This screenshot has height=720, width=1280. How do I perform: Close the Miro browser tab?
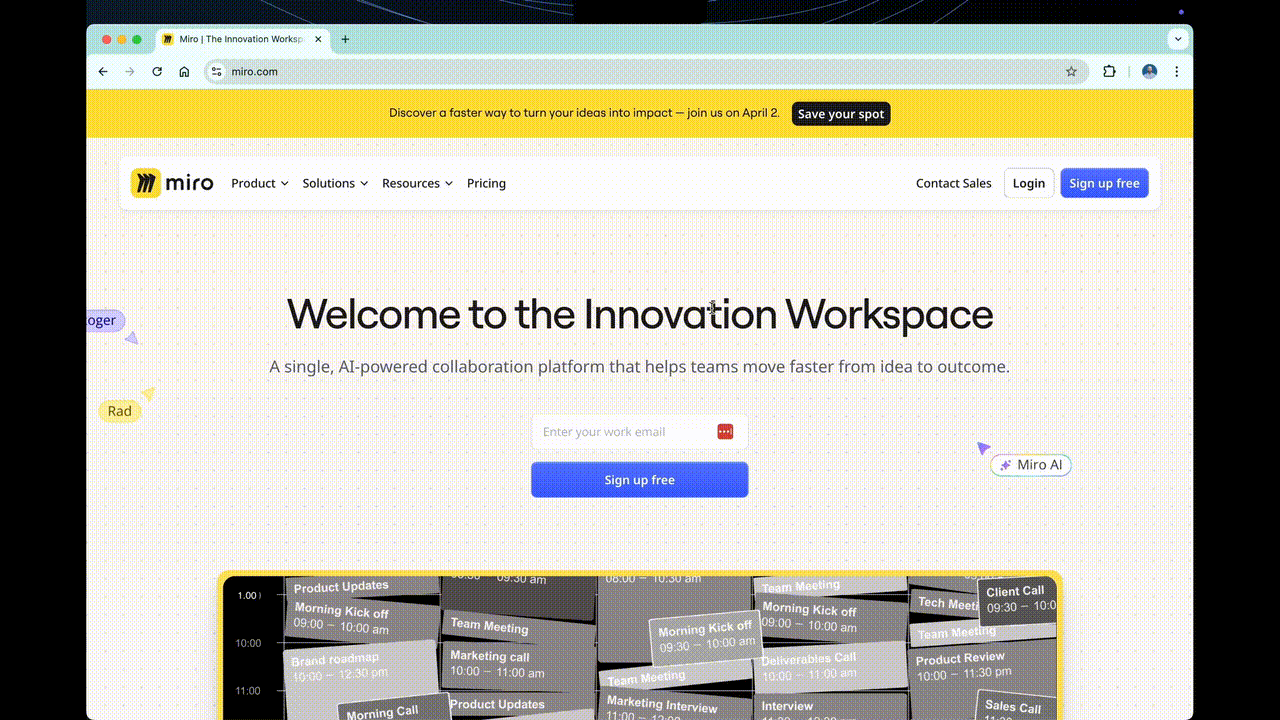tap(319, 39)
